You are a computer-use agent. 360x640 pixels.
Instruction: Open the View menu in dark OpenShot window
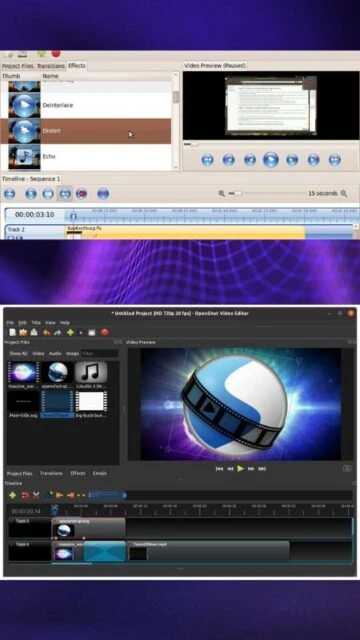[x=50, y=322]
